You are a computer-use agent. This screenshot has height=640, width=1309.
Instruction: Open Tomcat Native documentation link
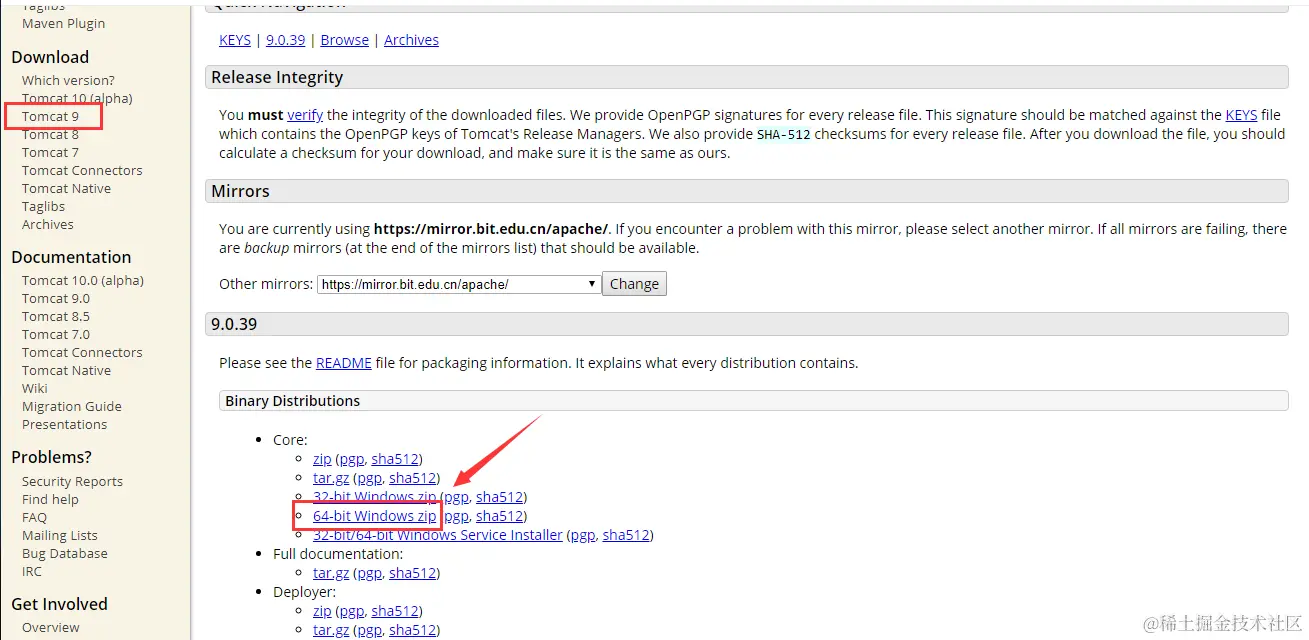(66, 370)
